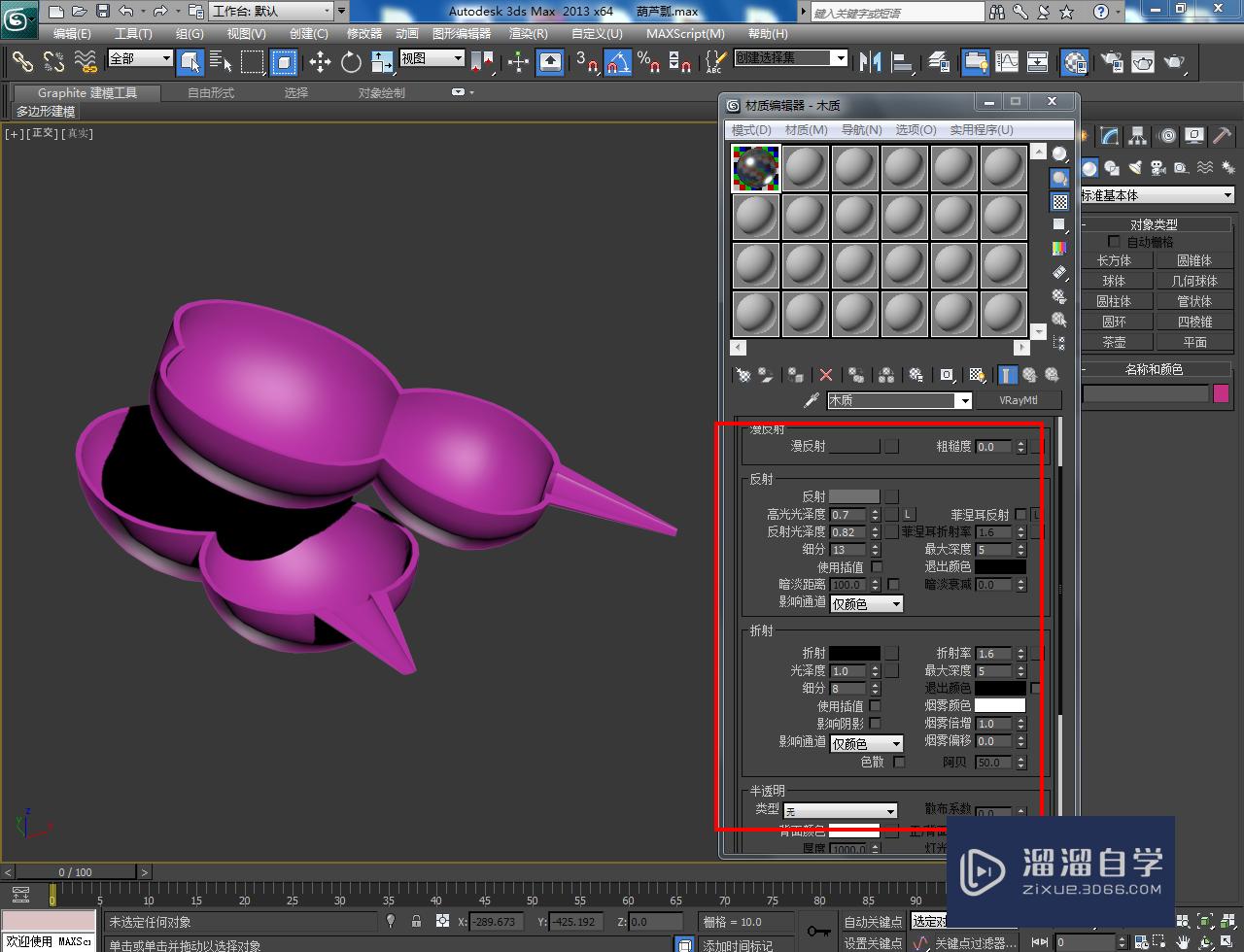Open the 修改器 menu
This screenshot has height=952, width=1244.
tap(364, 34)
